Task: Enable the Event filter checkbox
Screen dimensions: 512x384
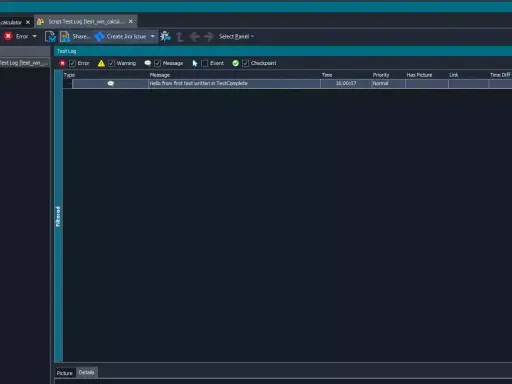Action: click(205, 63)
